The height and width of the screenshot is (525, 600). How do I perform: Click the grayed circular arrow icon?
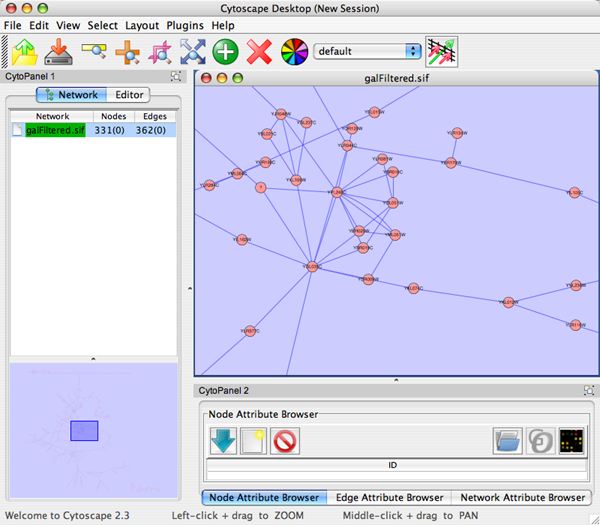pos(540,441)
